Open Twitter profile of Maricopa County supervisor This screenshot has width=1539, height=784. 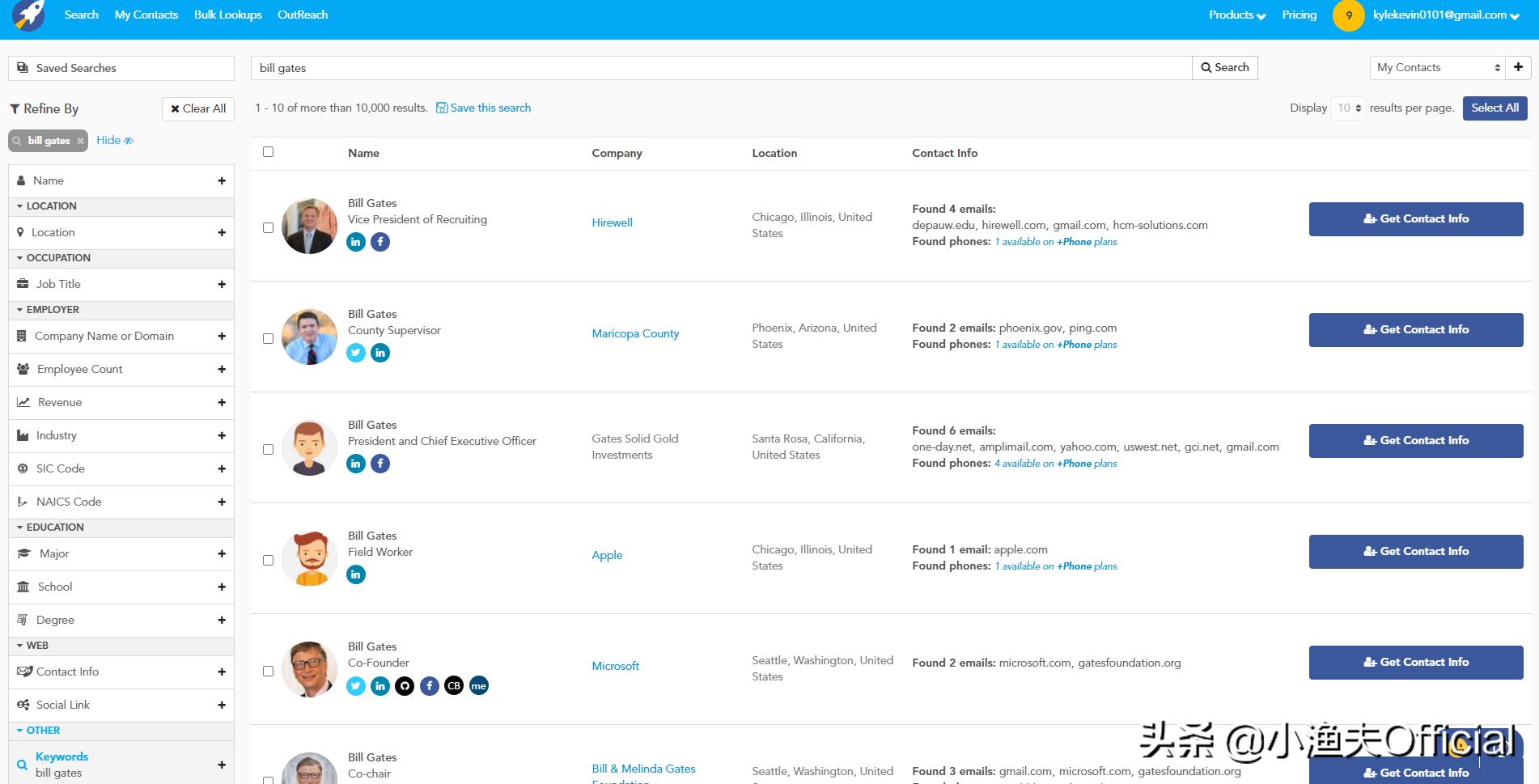pos(356,353)
